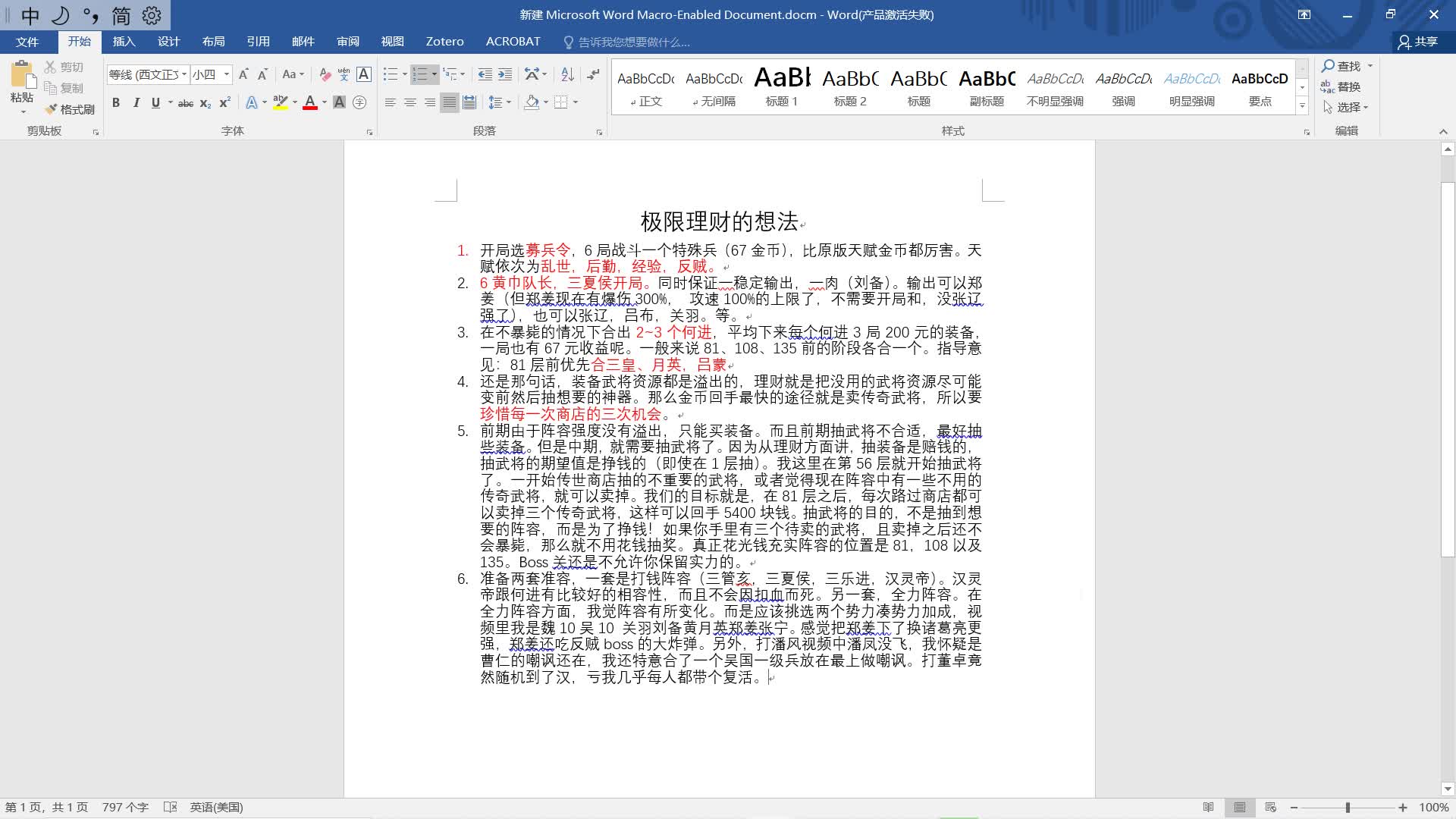Click the Tell me search box
This screenshot has width=1456, height=819.
pyautogui.click(x=634, y=42)
